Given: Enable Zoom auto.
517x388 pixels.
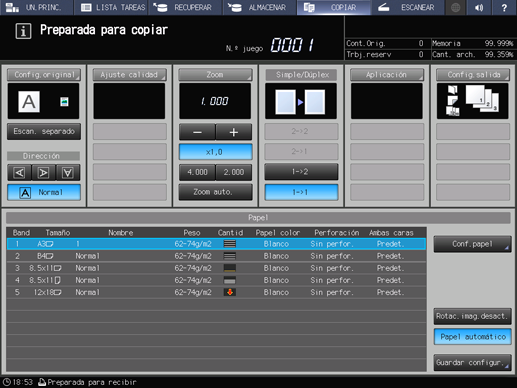Looking at the screenshot, I should coord(215,192).
